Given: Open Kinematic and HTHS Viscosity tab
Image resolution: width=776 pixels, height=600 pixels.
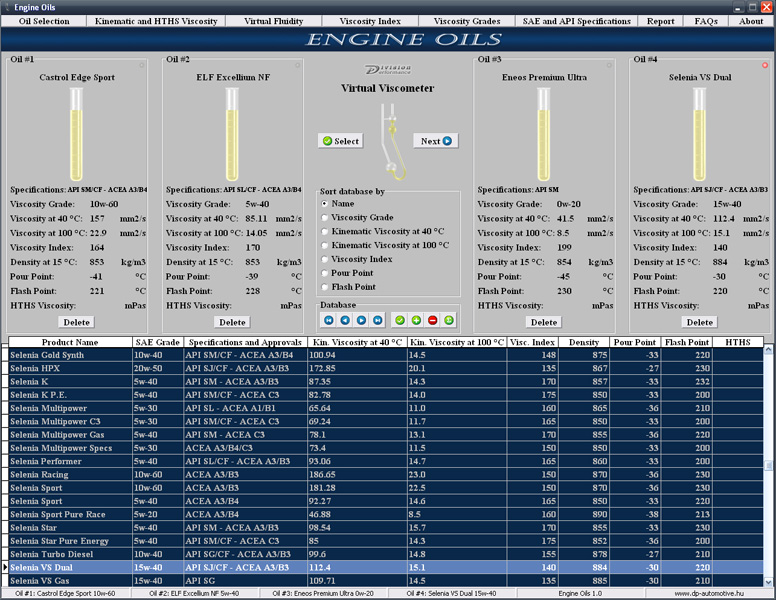Looking at the screenshot, I should point(156,21).
